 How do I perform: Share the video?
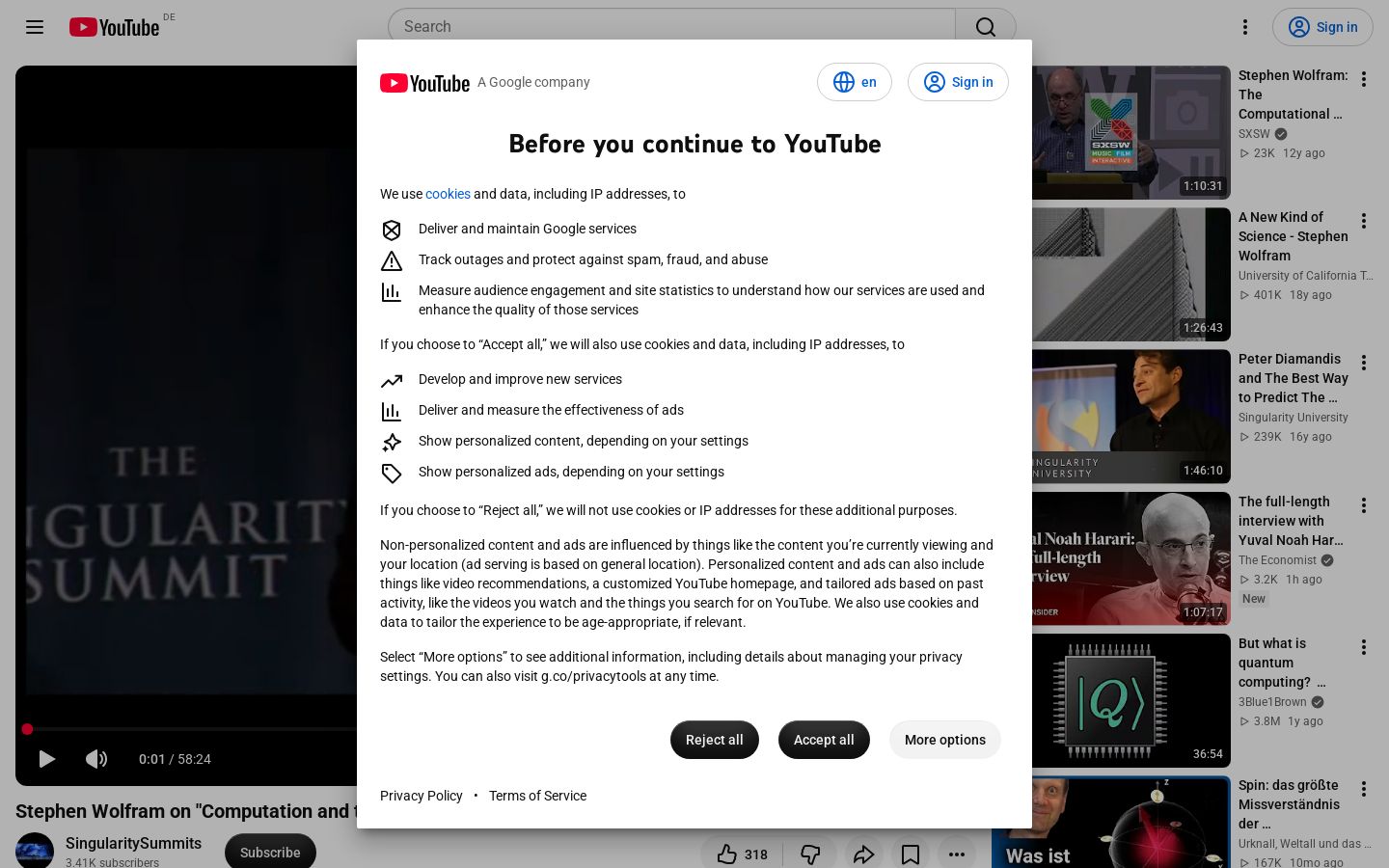(x=864, y=854)
